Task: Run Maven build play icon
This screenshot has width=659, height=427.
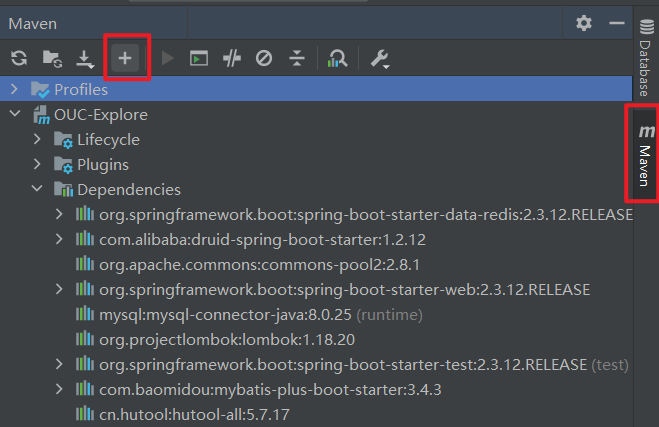Action: point(168,58)
